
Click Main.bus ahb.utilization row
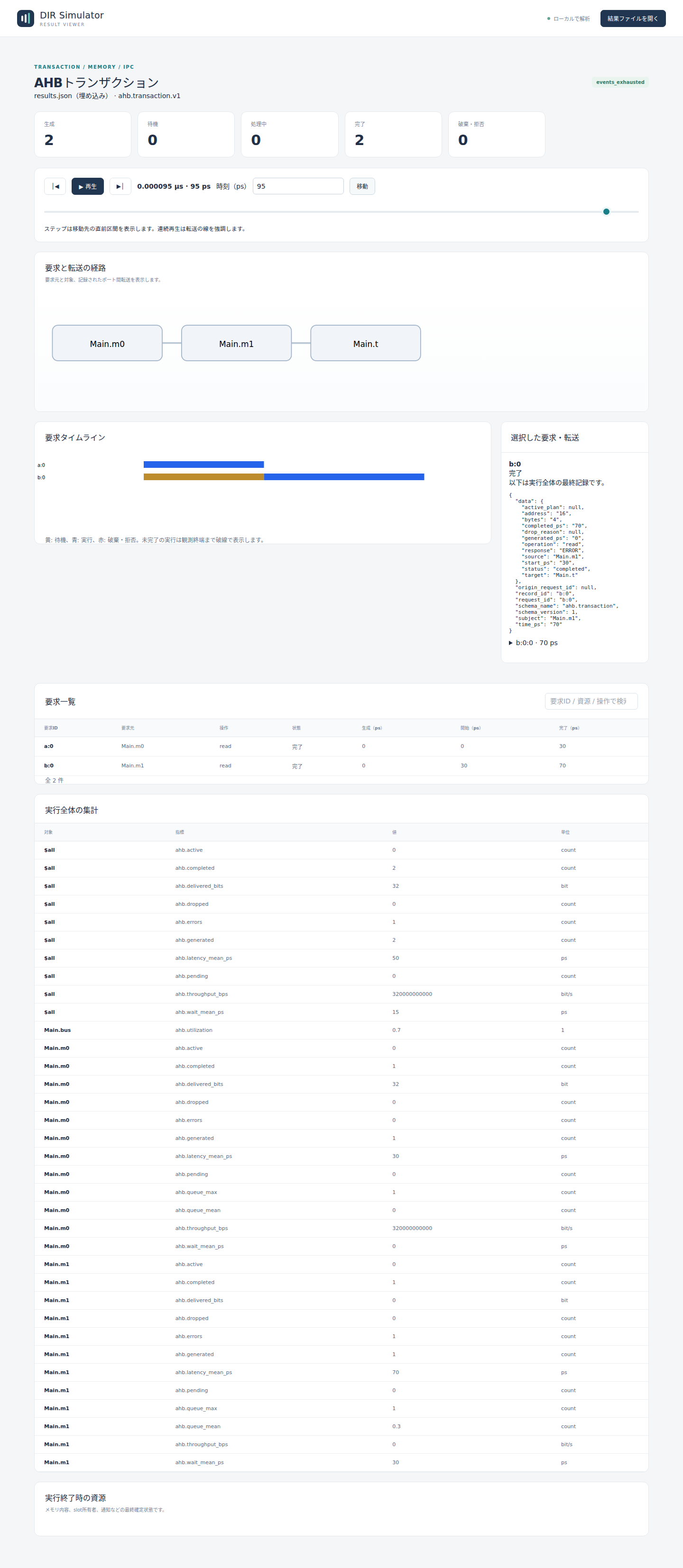tap(341, 1030)
